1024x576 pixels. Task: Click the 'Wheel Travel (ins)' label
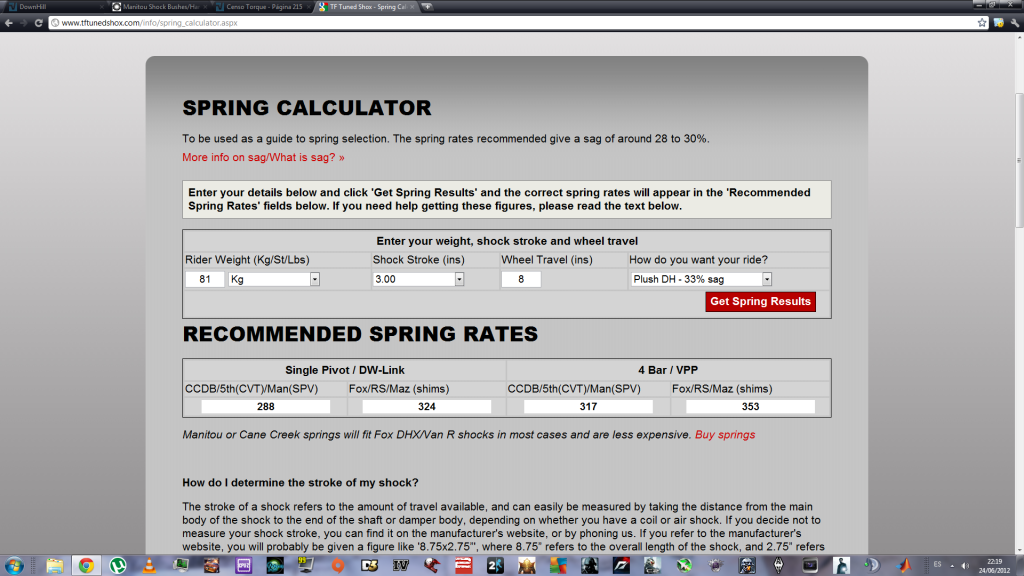(x=547, y=260)
